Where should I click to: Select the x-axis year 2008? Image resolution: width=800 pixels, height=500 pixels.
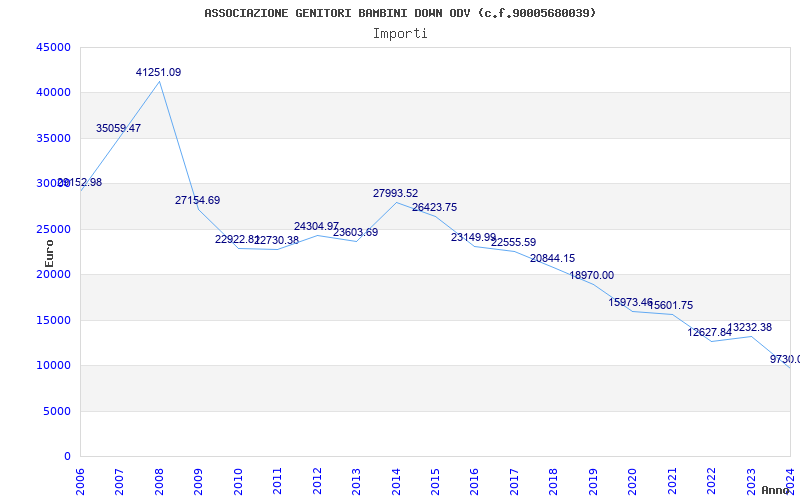pyautogui.click(x=159, y=482)
